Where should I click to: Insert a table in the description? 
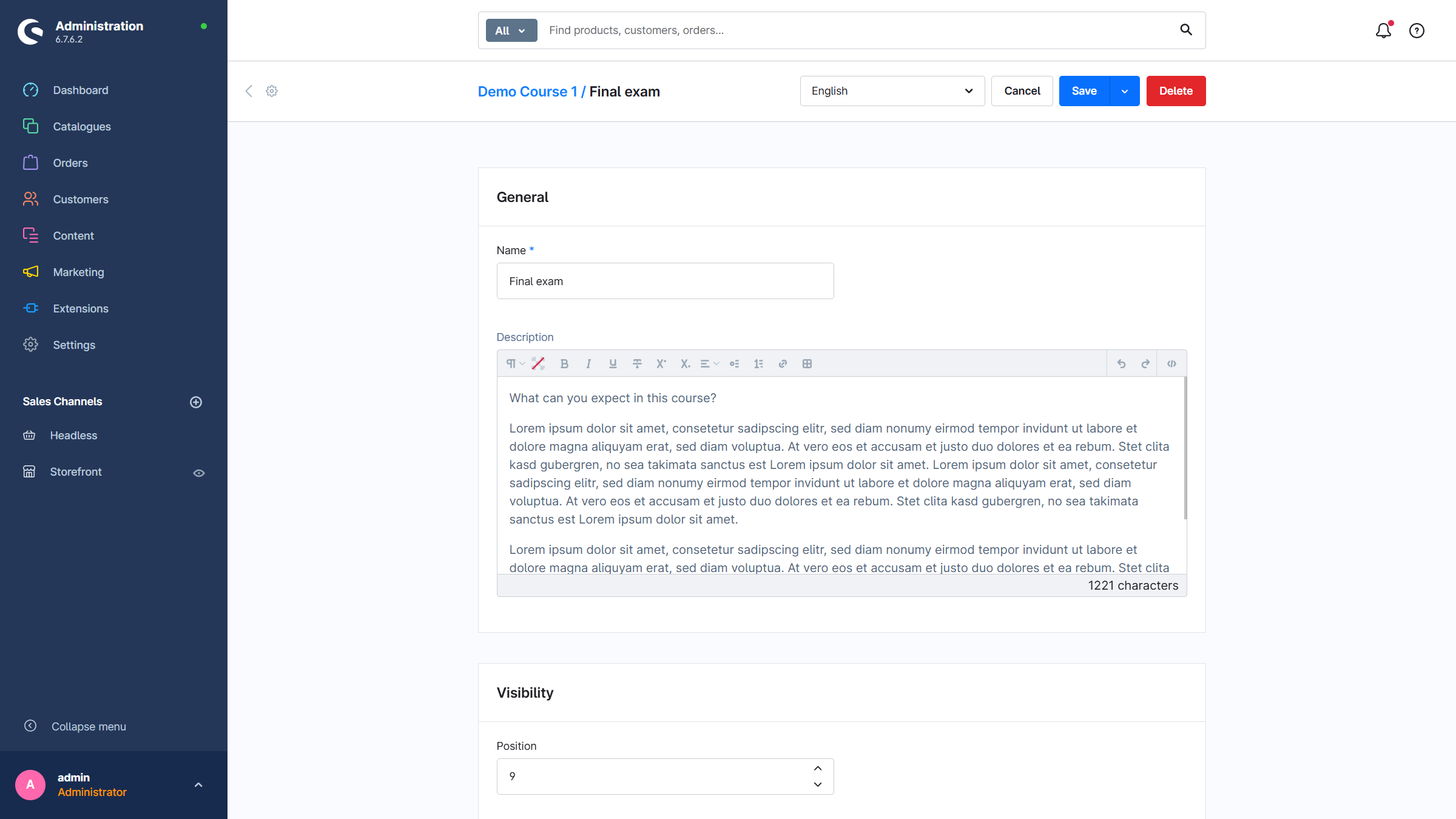point(807,364)
